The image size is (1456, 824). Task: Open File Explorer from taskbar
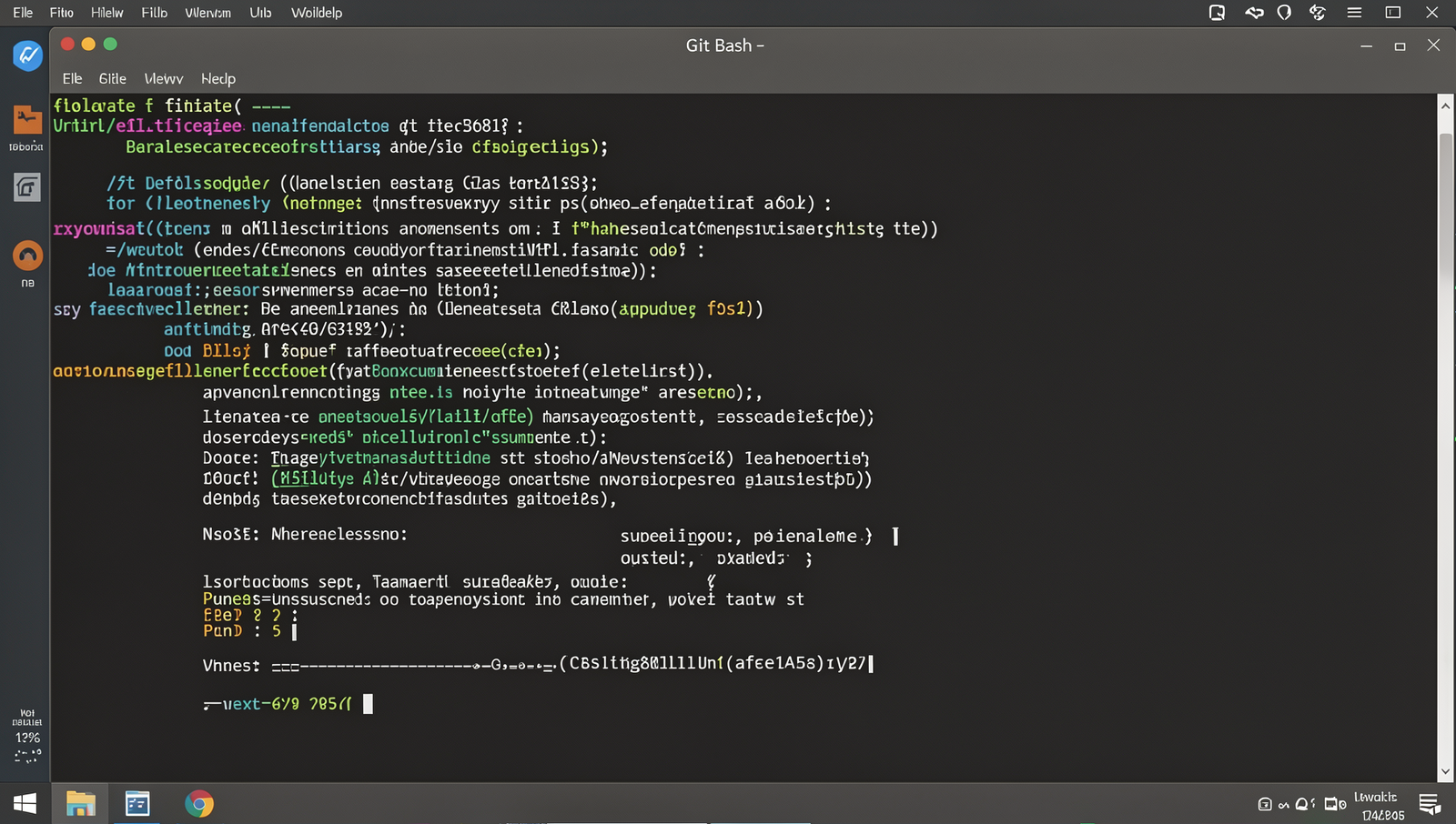click(x=81, y=804)
